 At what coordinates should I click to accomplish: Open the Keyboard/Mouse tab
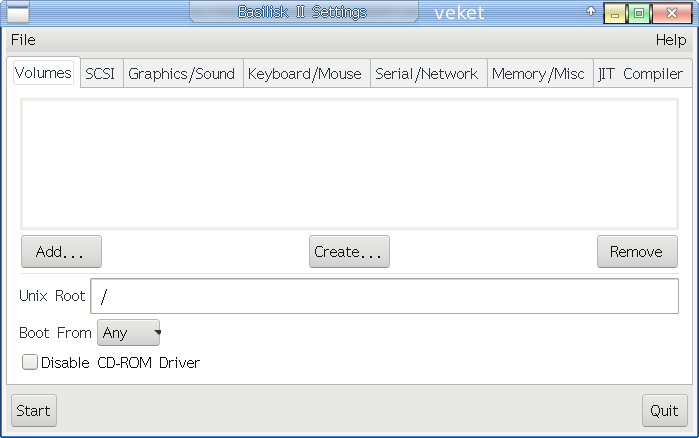(305, 74)
